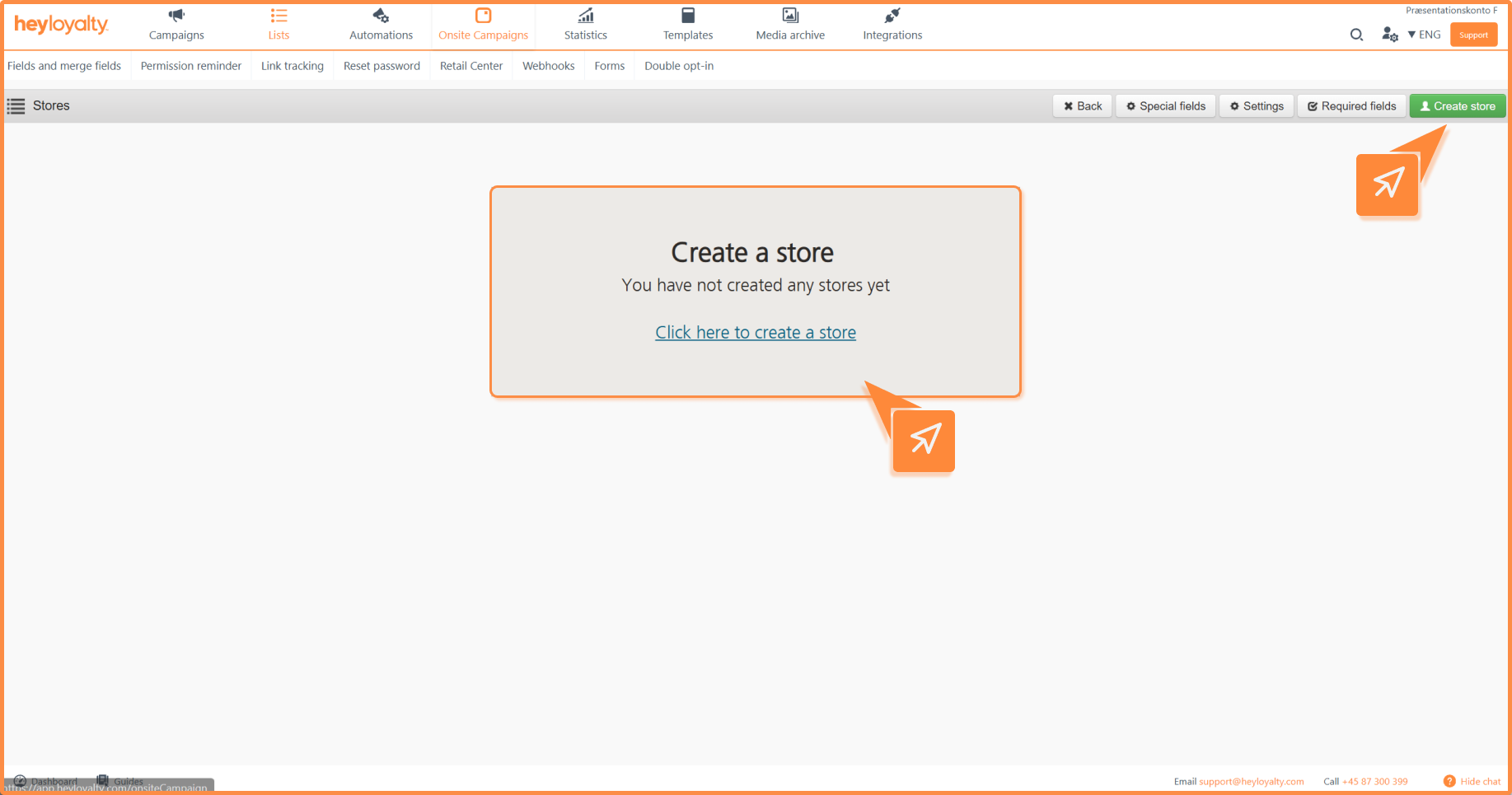The image size is (1512, 795).
Task: Click the Back button
Action: tap(1082, 106)
